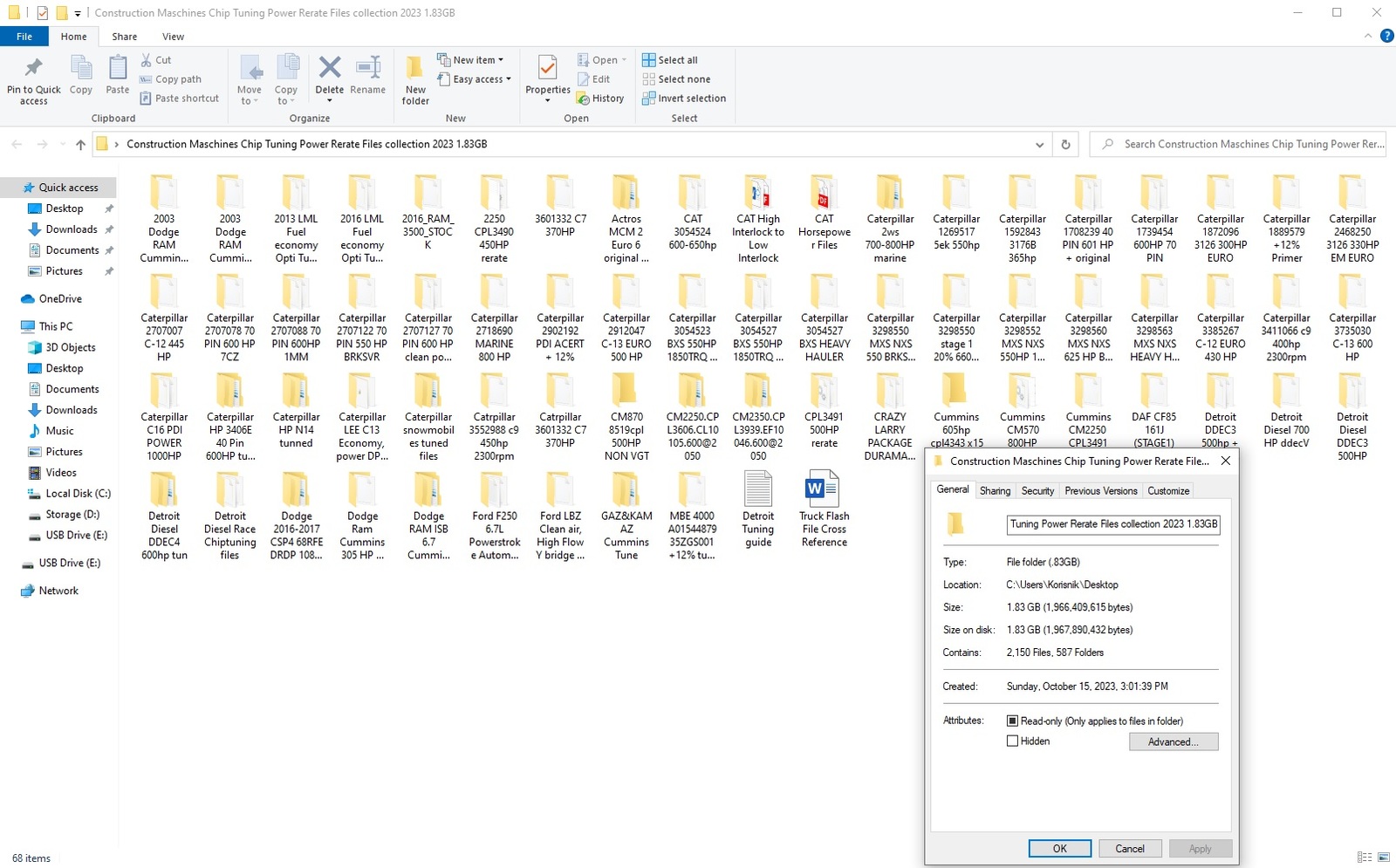
Task: Select Network in navigation pane
Action: tap(51, 591)
